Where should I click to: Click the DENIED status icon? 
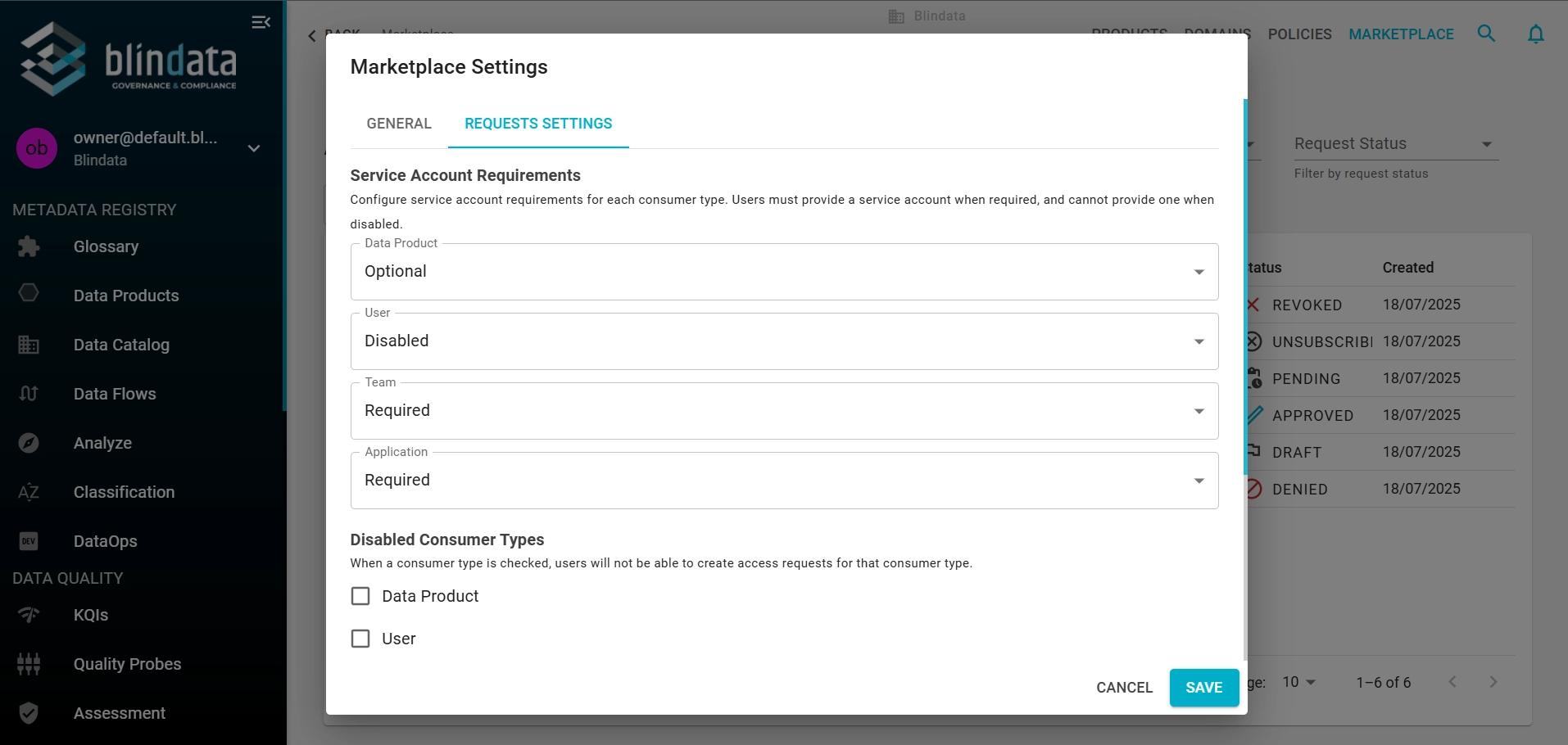click(x=1253, y=489)
